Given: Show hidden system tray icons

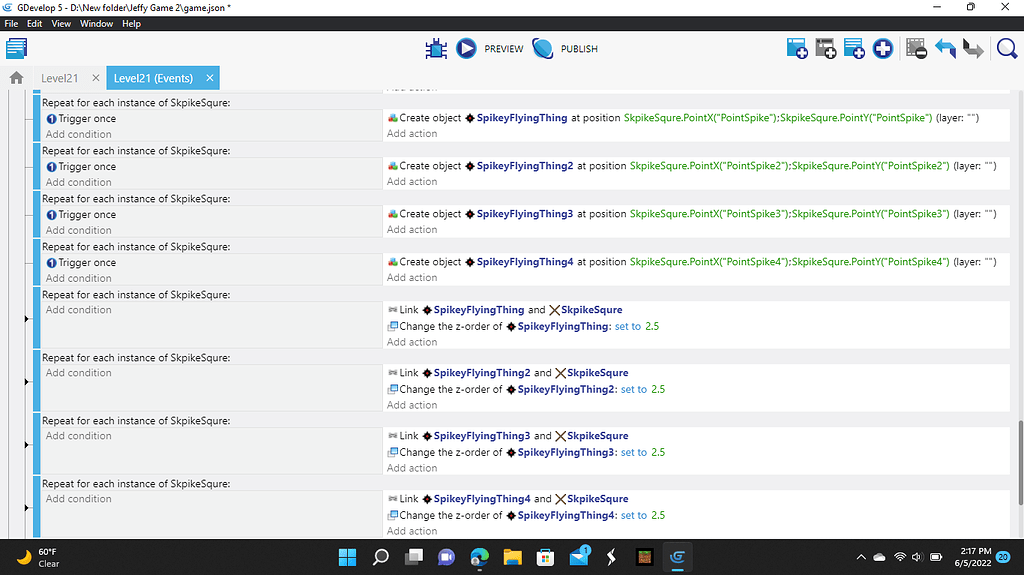Looking at the screenshot, I should point(861,557).
